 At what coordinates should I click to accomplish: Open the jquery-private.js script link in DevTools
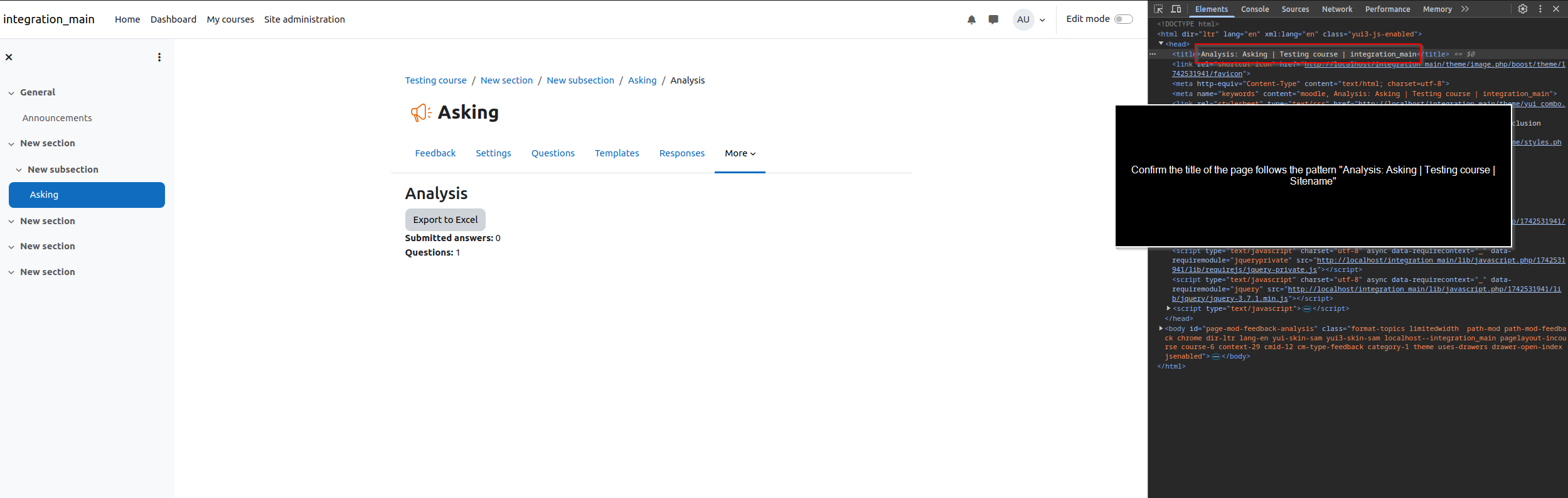click(1368, 264)
